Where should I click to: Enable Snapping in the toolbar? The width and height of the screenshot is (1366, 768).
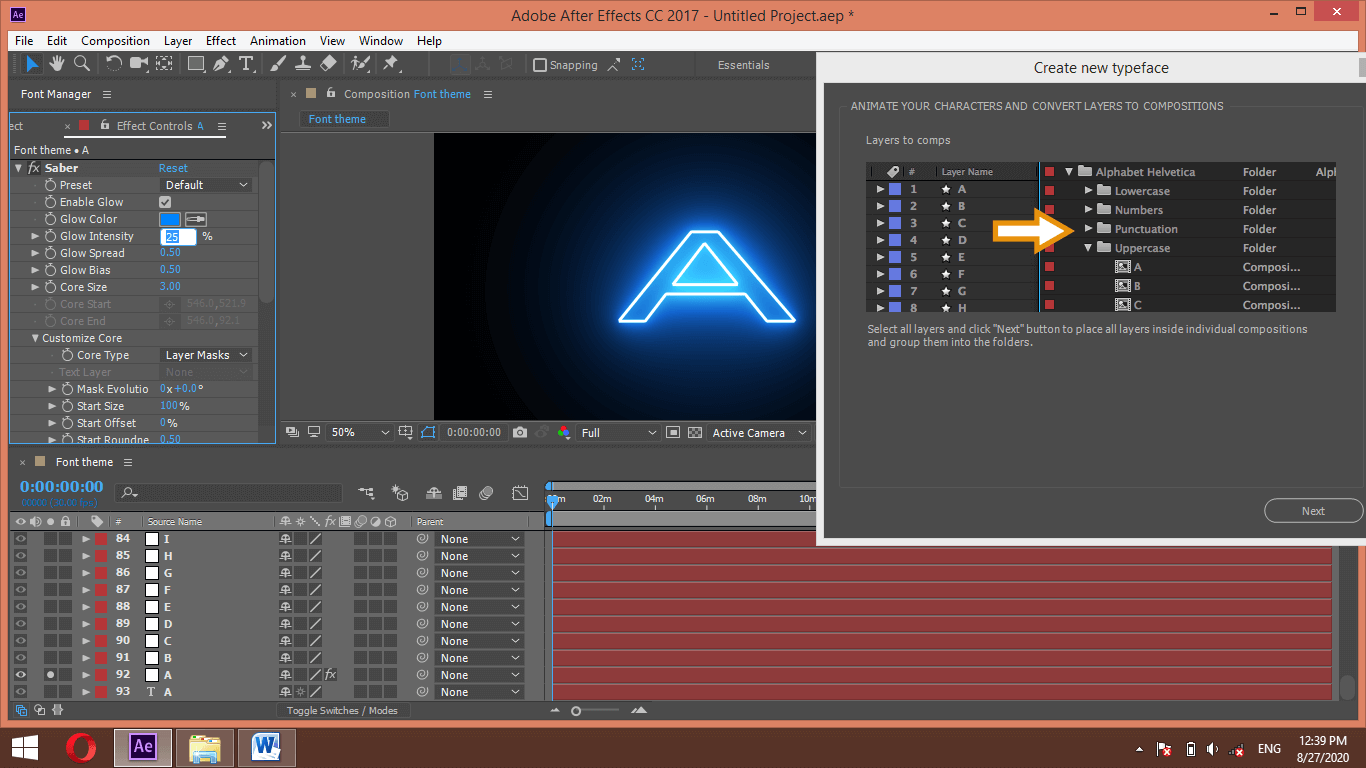coord(540,64)
